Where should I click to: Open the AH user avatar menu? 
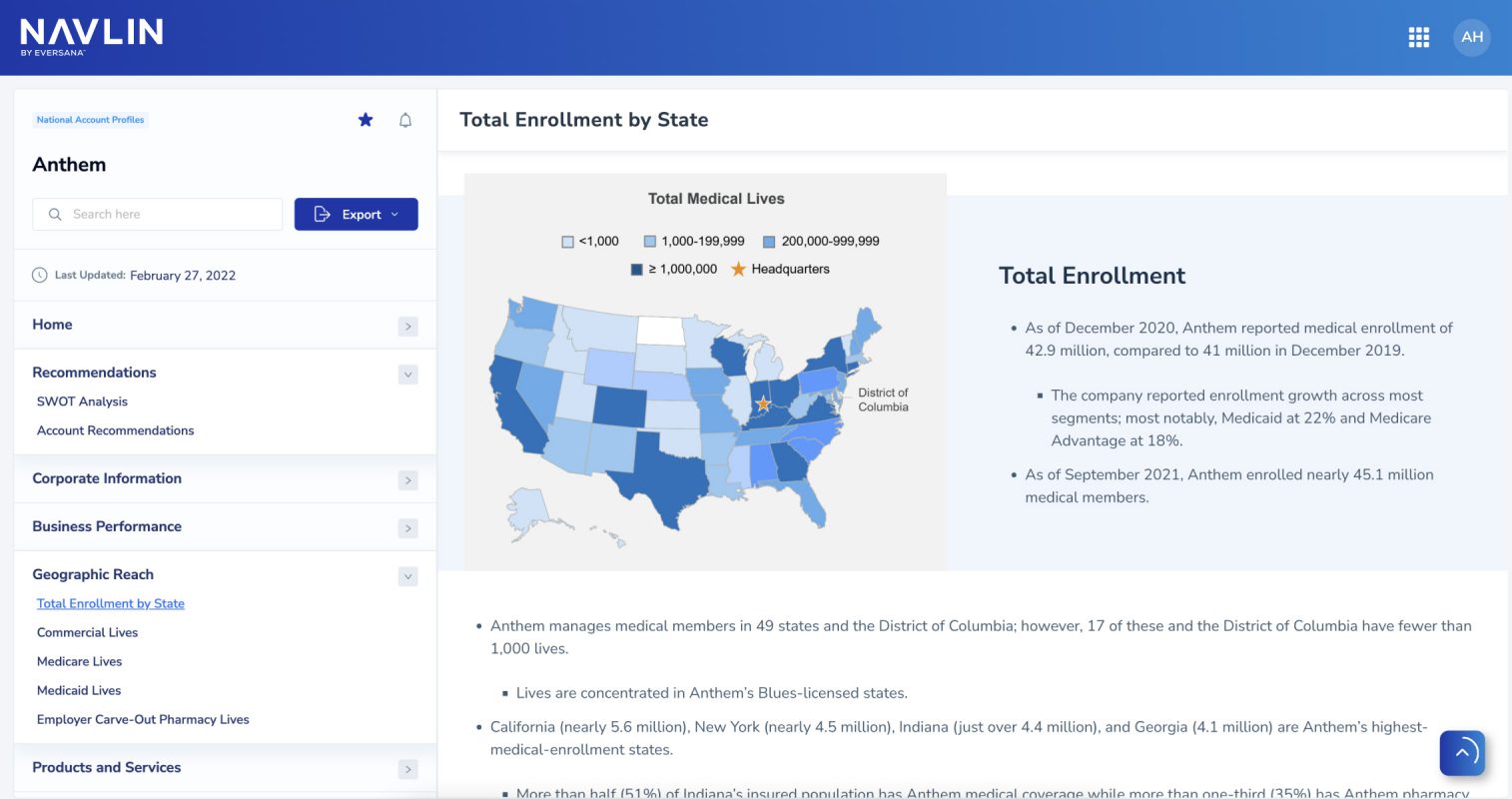point(1471,38)
